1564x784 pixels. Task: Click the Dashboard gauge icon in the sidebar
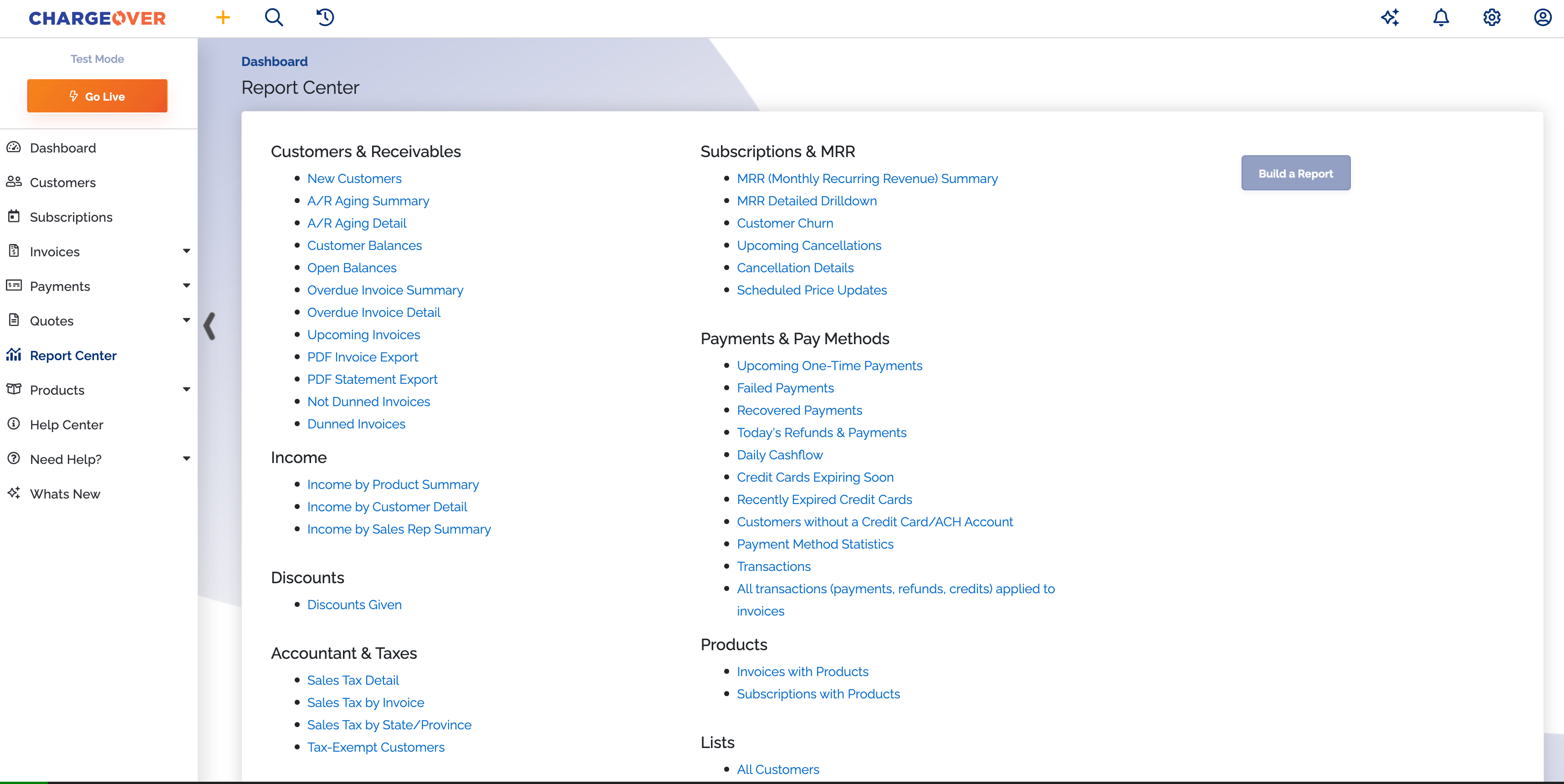point(14,148)
